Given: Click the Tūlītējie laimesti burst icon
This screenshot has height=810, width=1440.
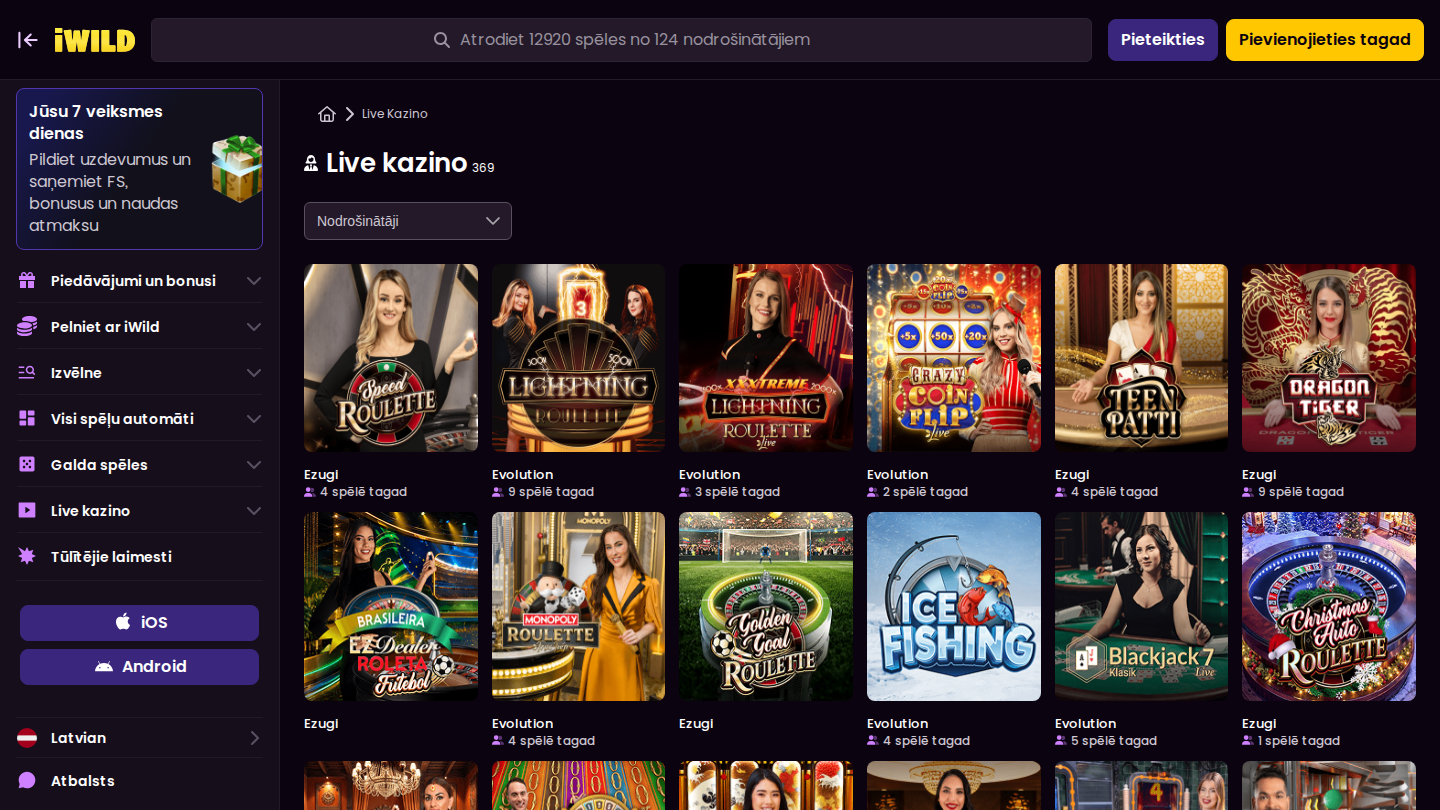Looking at the screenshot, I should pyautogui.click(x=27, y=556).
